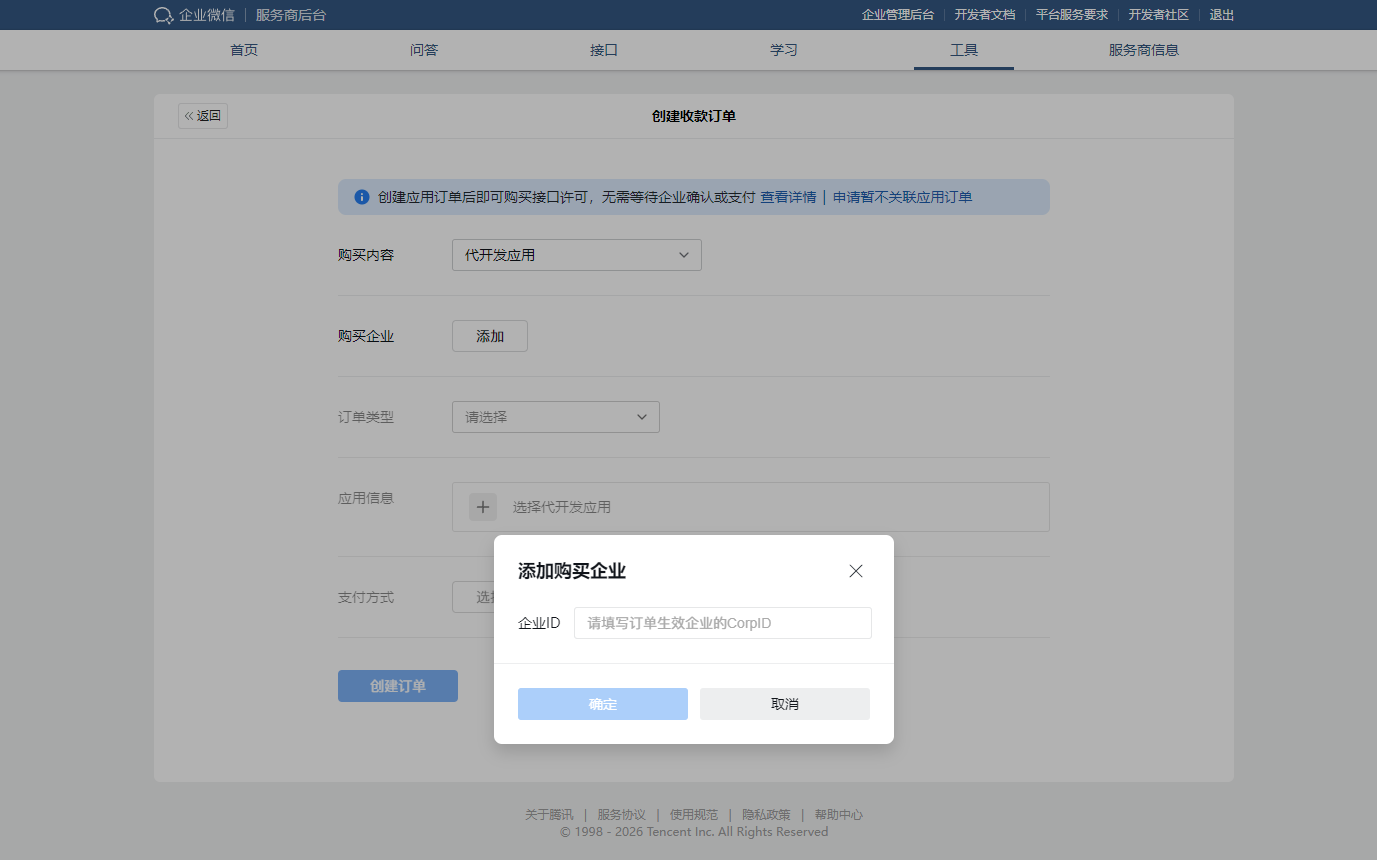Viewport: 1377px width, 860px height.
Task: Click 取消 to cancel the dialog
Action: [784, 704]
